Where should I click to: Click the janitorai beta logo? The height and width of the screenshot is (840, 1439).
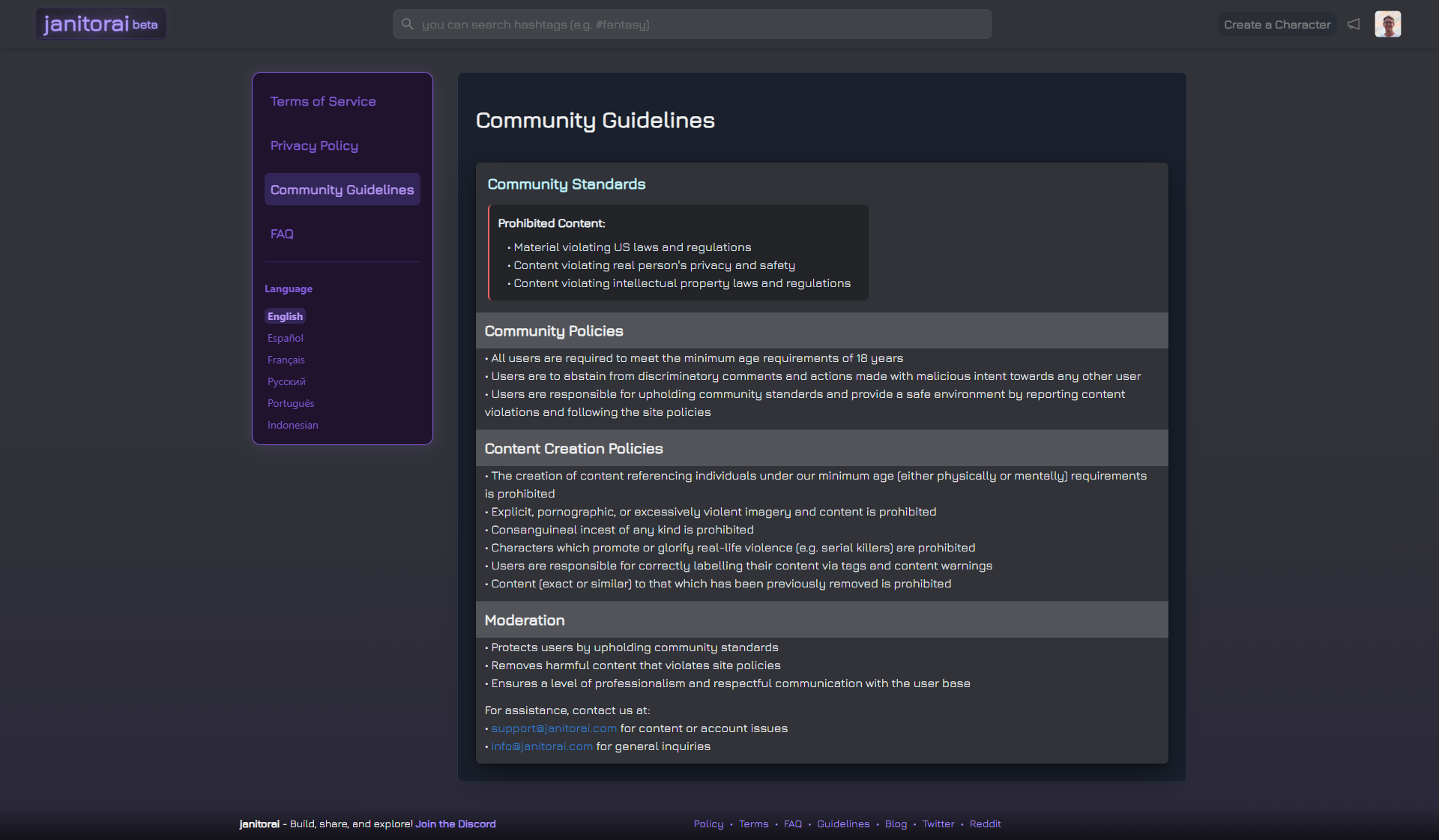(x=100, y=24)
